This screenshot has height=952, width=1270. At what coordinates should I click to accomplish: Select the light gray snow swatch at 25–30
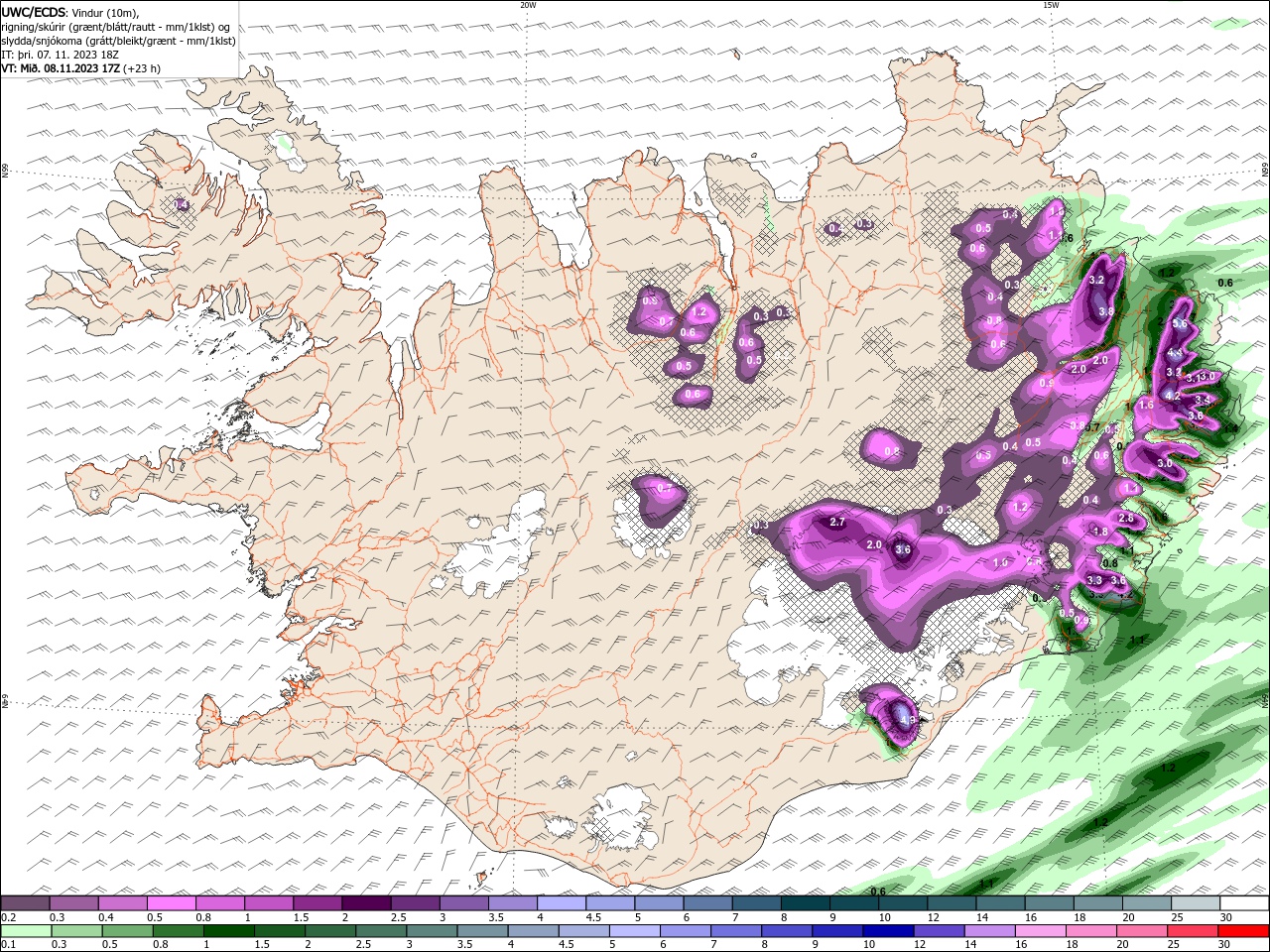click(x=1196, y=903)
